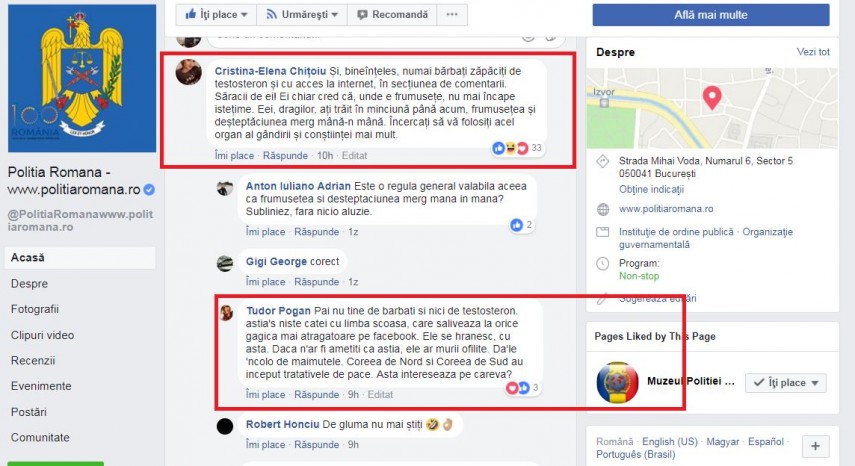Expand the Urmărești follow dropdown

(302, 15)
